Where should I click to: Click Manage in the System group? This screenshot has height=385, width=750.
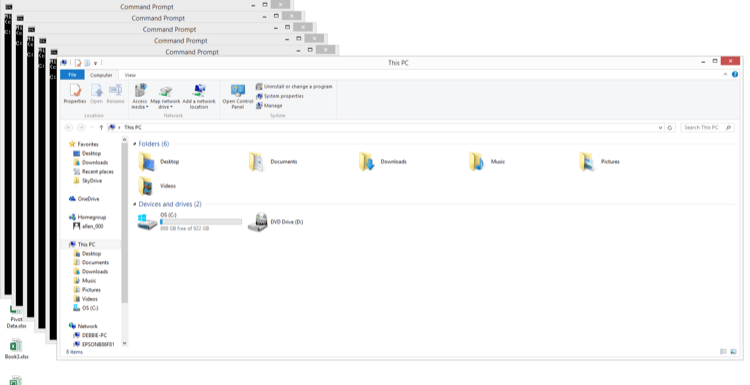(x=269, y=106)
